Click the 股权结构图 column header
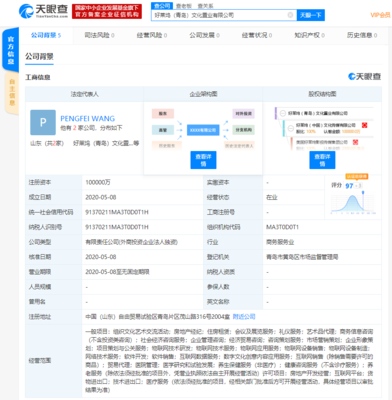This screenshot has height=400, width=392. tap(322, 94)
